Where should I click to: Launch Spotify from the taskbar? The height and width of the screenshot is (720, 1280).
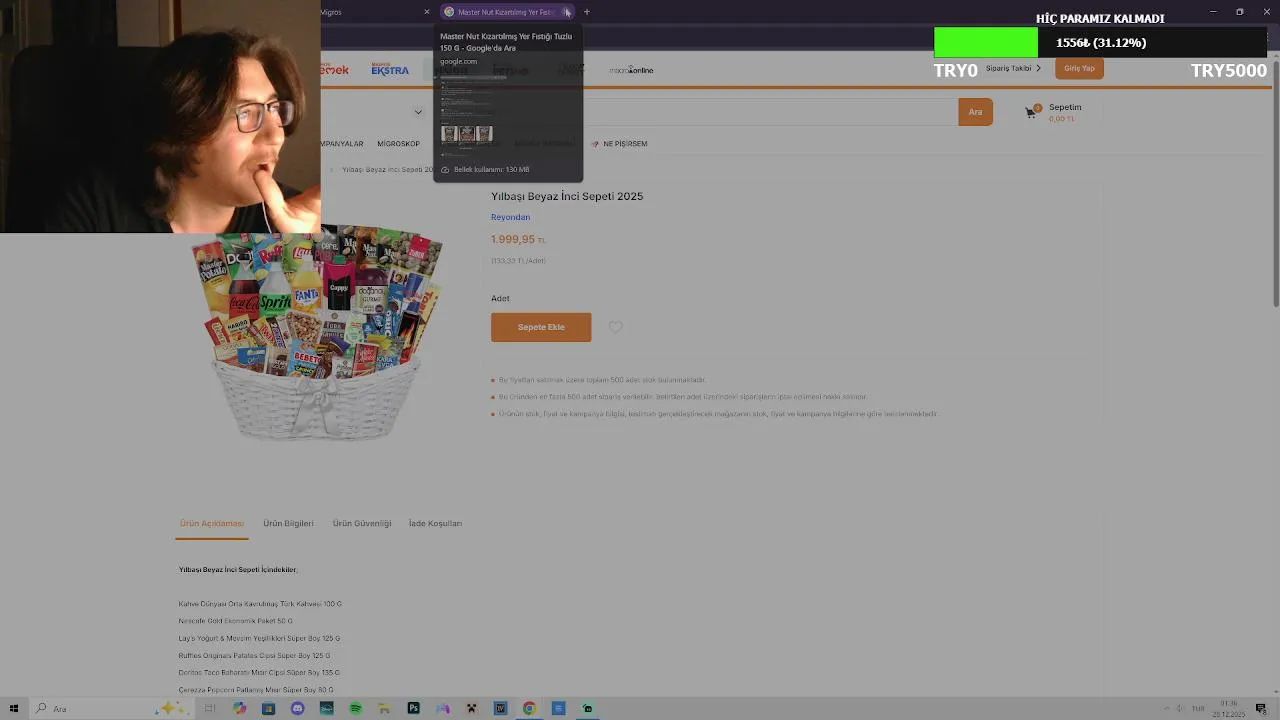pyautogui.click(x=355, y=708)
